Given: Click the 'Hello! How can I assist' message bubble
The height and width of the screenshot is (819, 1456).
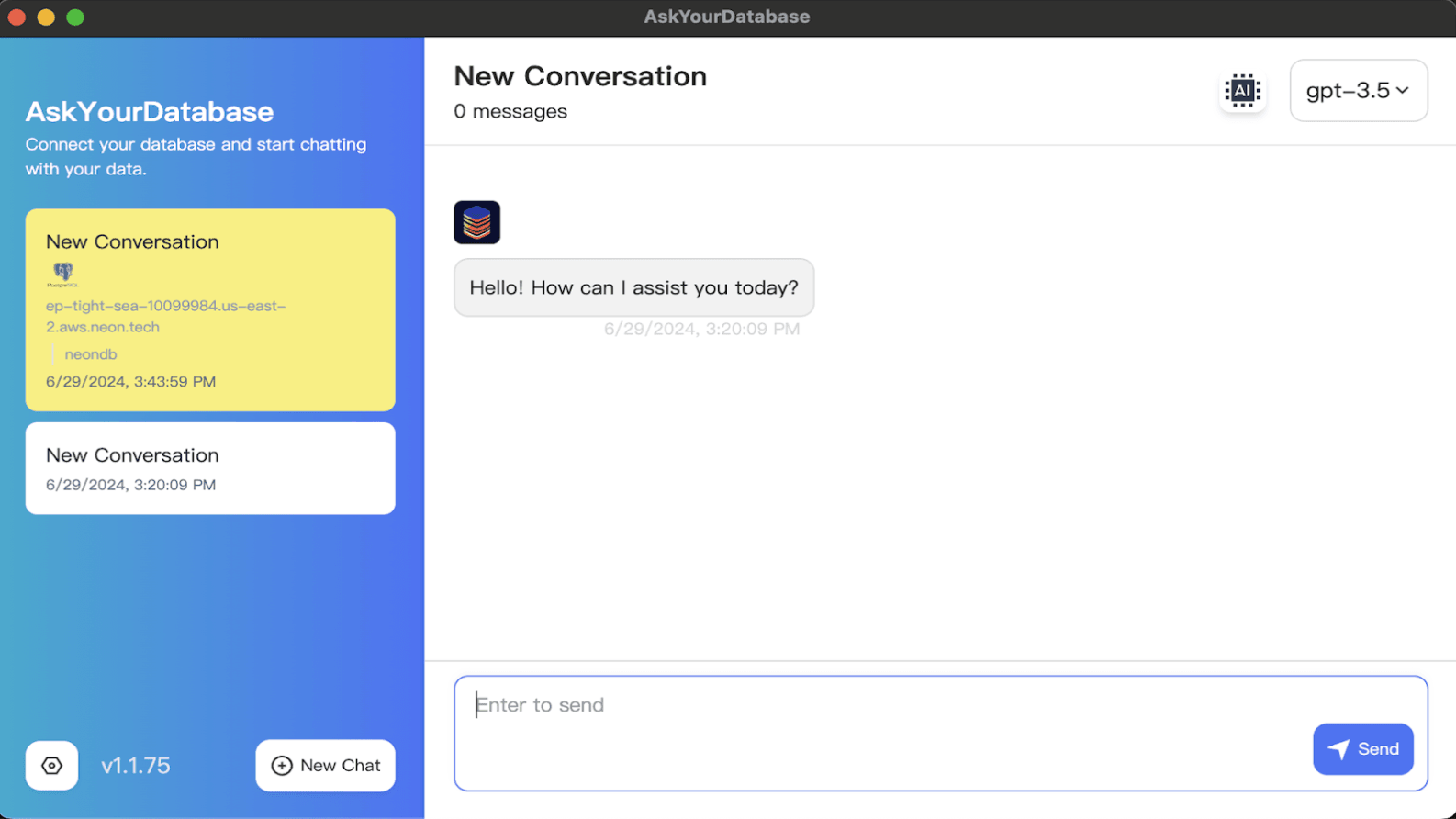Looking at the screenshot, I should coord(633,287).
